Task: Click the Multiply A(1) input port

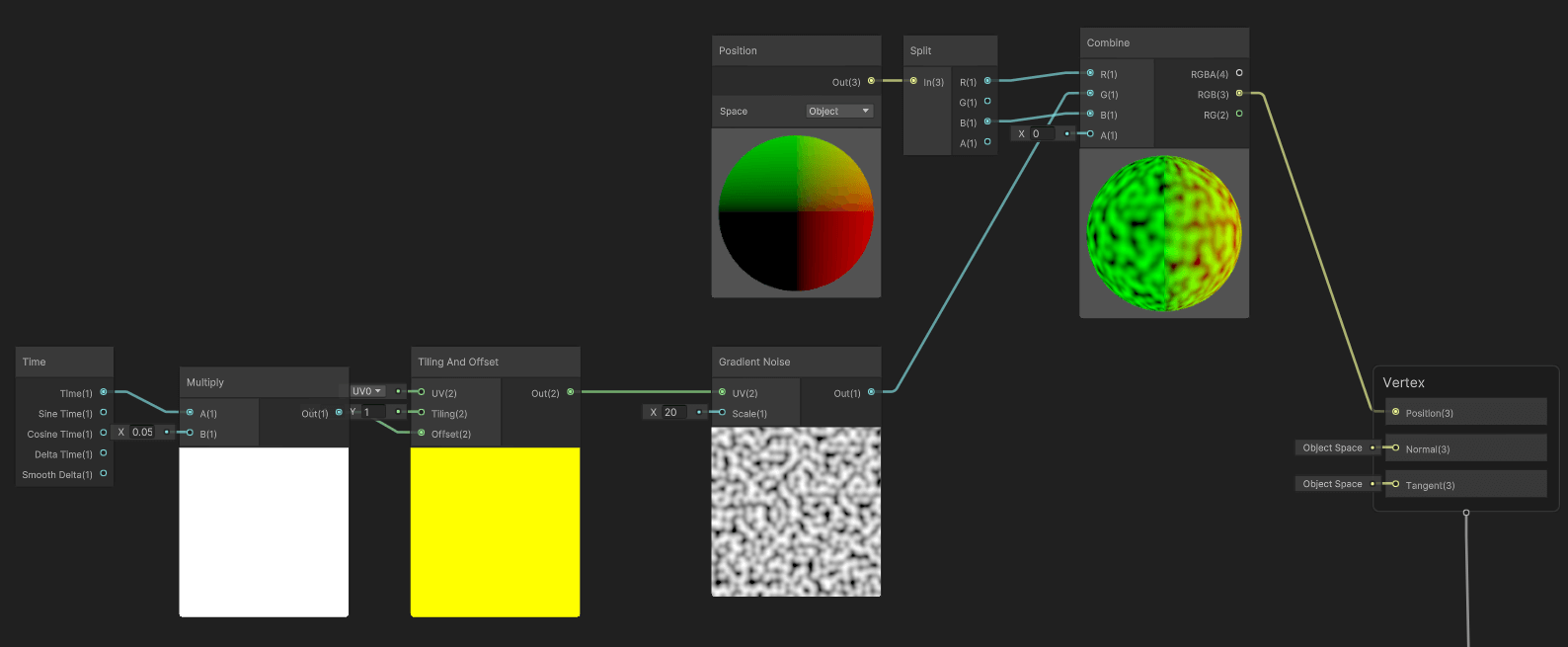Action: [x=190, y=412]
